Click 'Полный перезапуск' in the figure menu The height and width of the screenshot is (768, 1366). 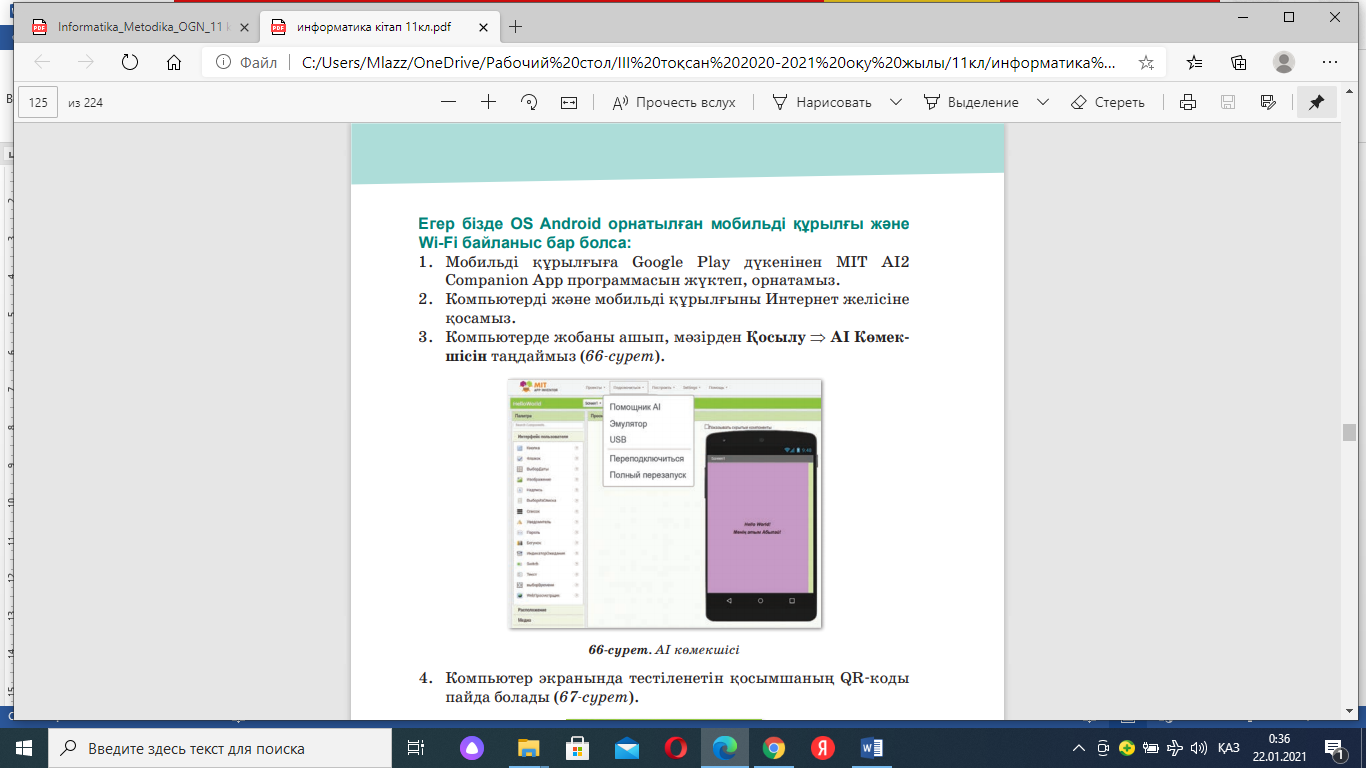[x=648, y=475]
